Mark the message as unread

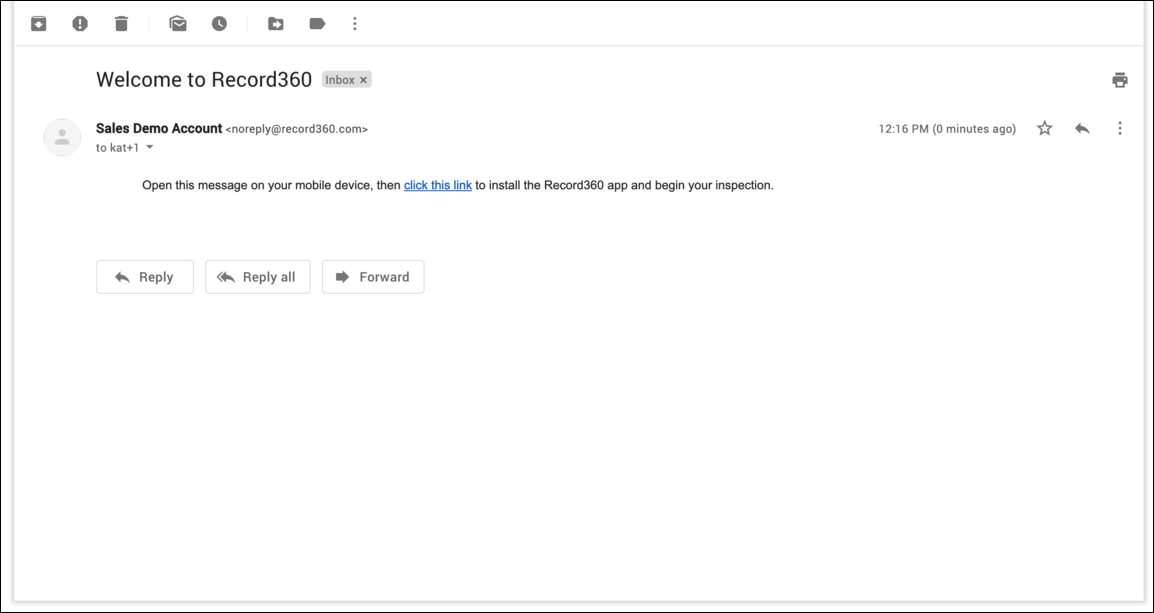click(178, 24)
